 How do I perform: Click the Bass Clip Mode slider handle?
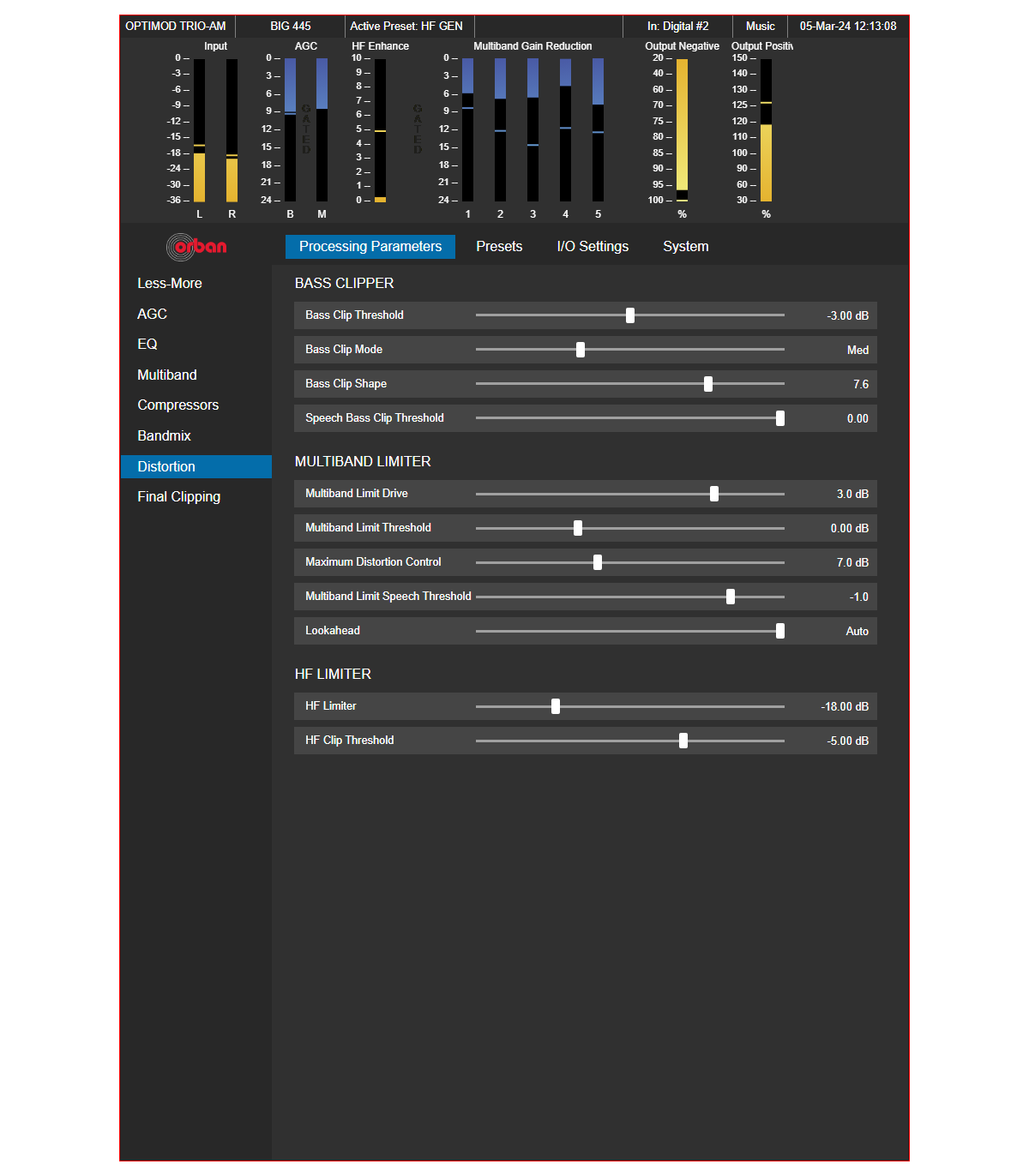click(581, 350)
